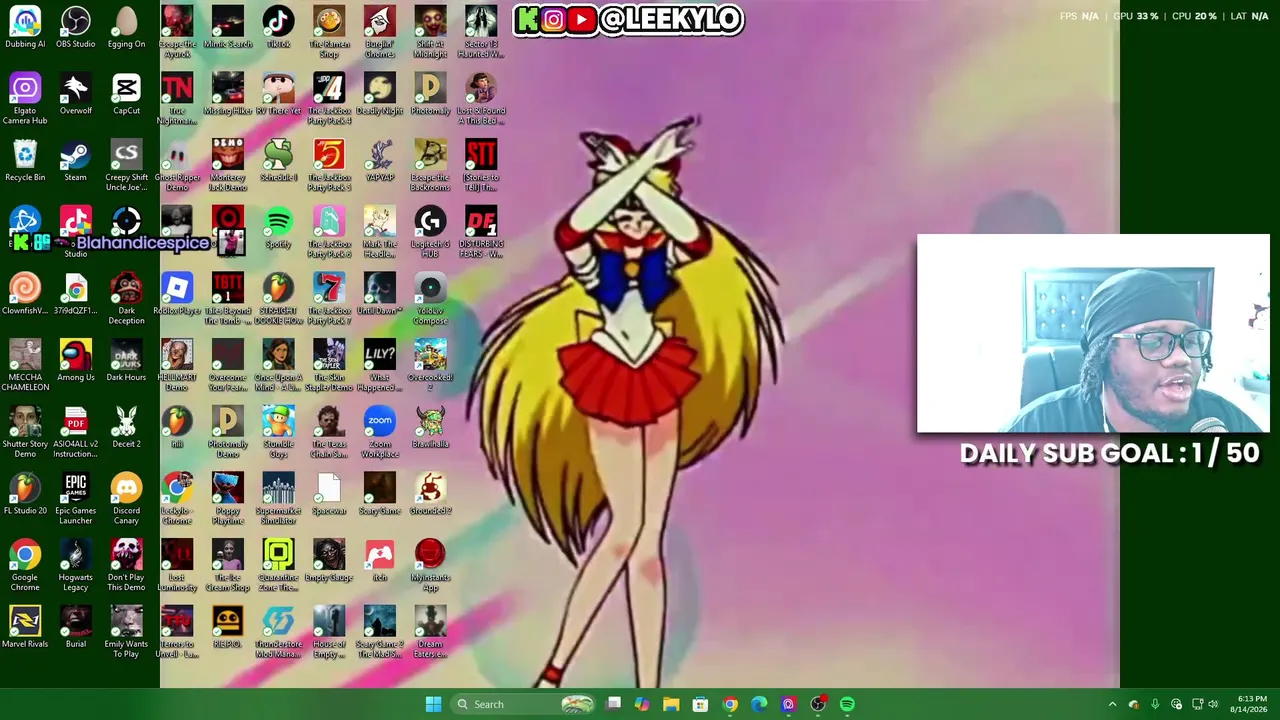Select the MyInstants App shortcut
This screenshot has height=720, width=1280.
pyautogui.click(x=430, y=566)
